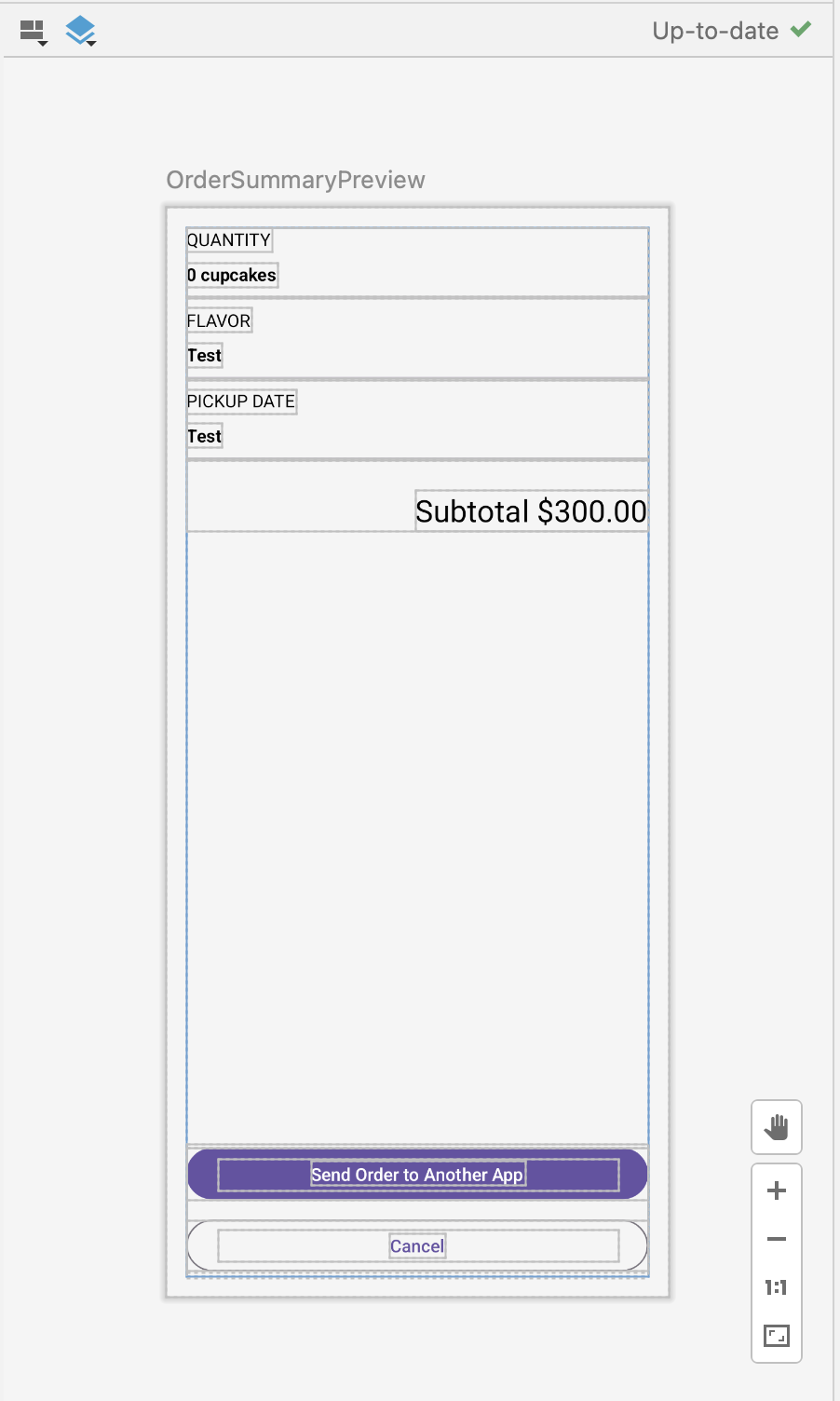Select the FLAVOR label in preview
This screenshot has height=1401, width=840.
[x=219, y=321]
